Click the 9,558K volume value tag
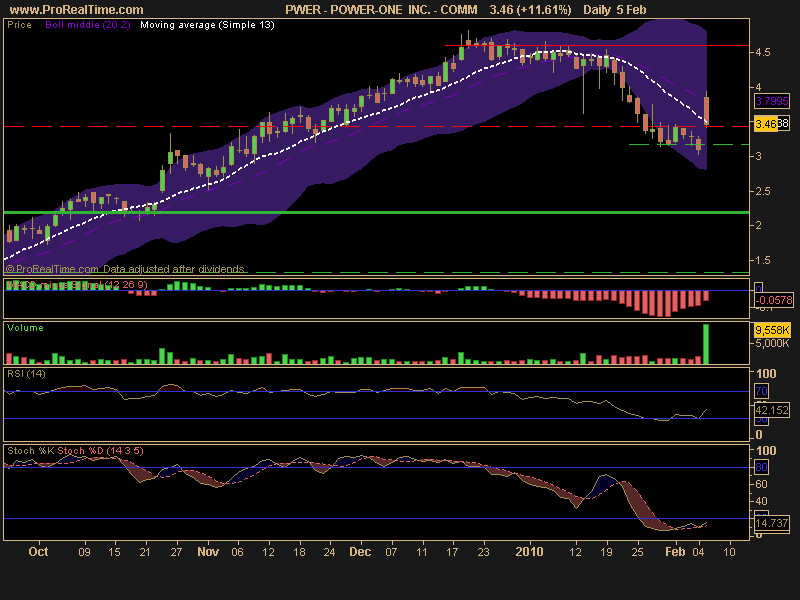 (x=772, y=330)
